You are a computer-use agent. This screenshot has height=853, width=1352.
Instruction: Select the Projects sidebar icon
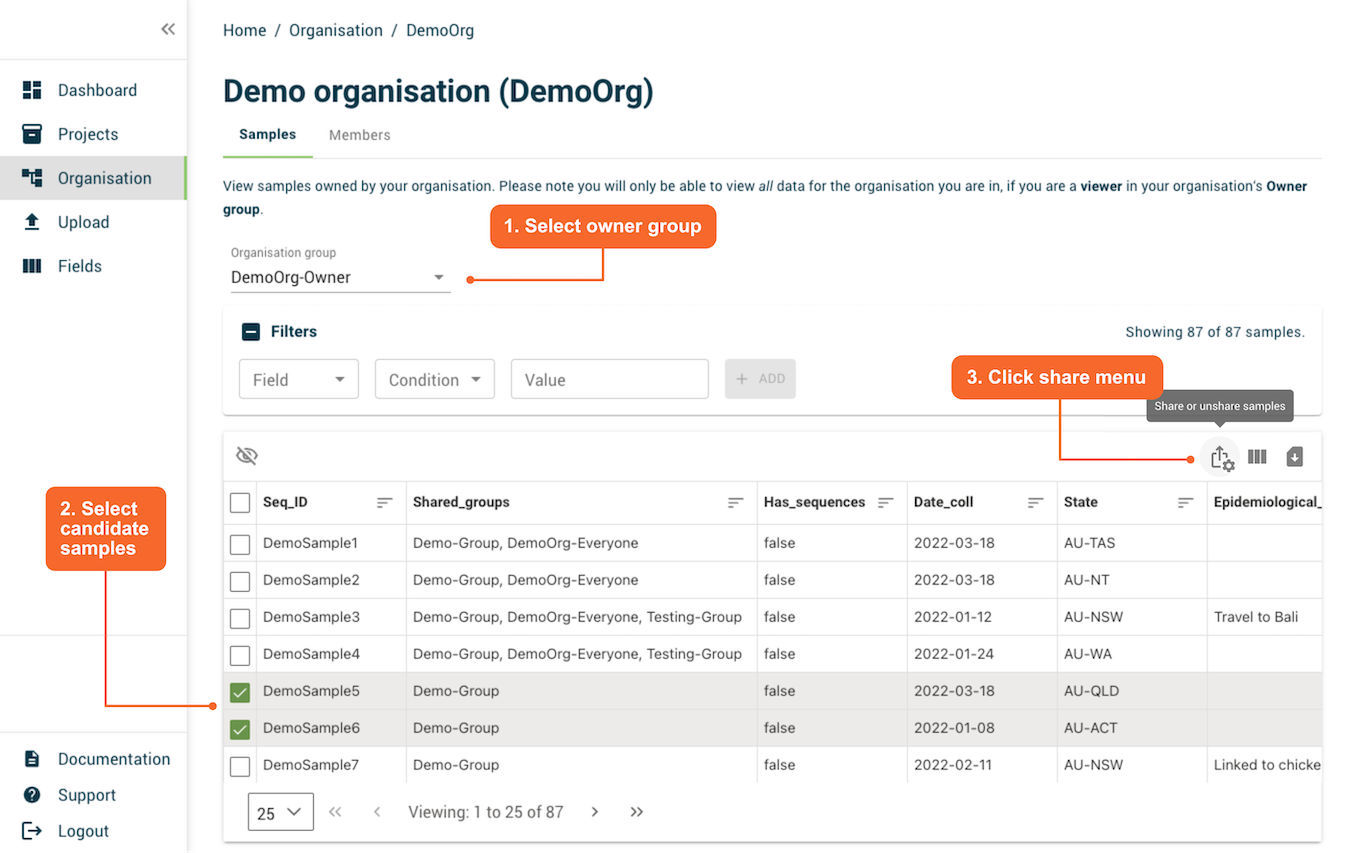pos(34,134)
